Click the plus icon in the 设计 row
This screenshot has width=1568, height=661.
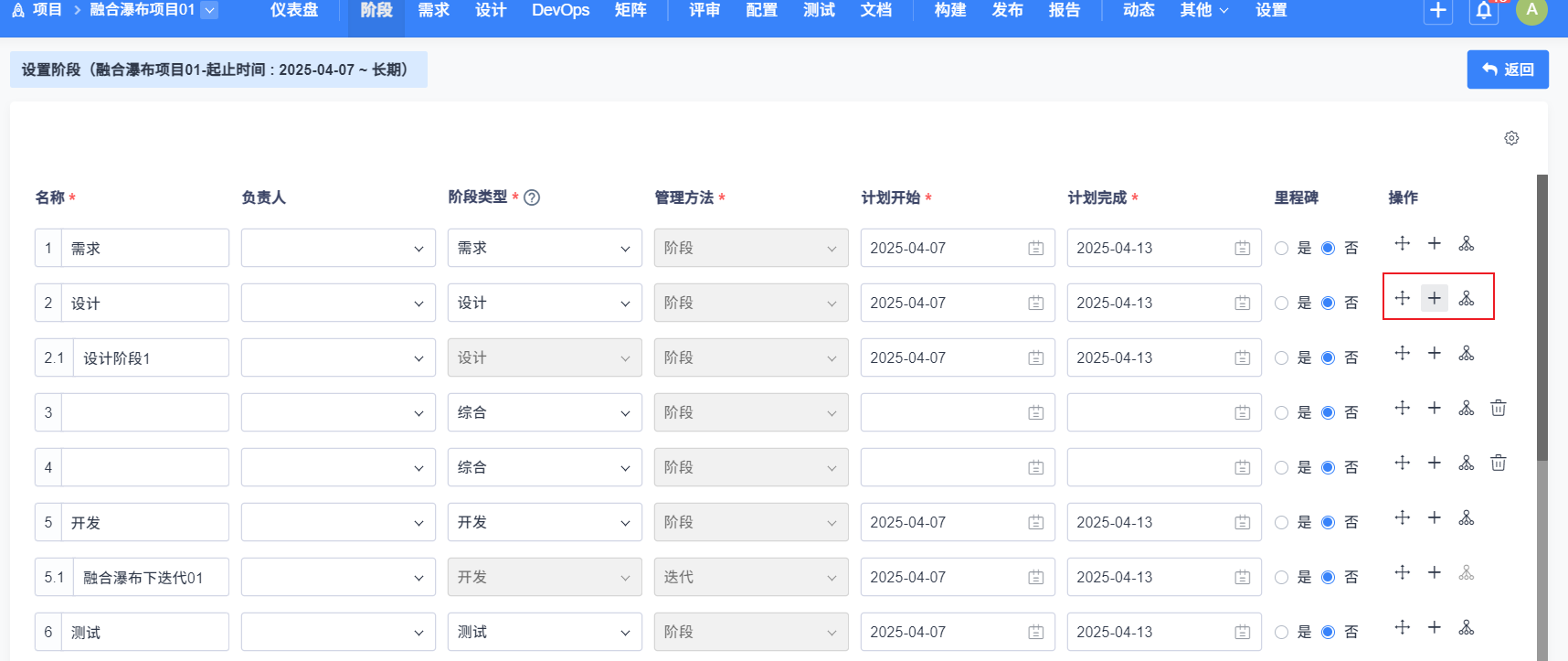1435,298
